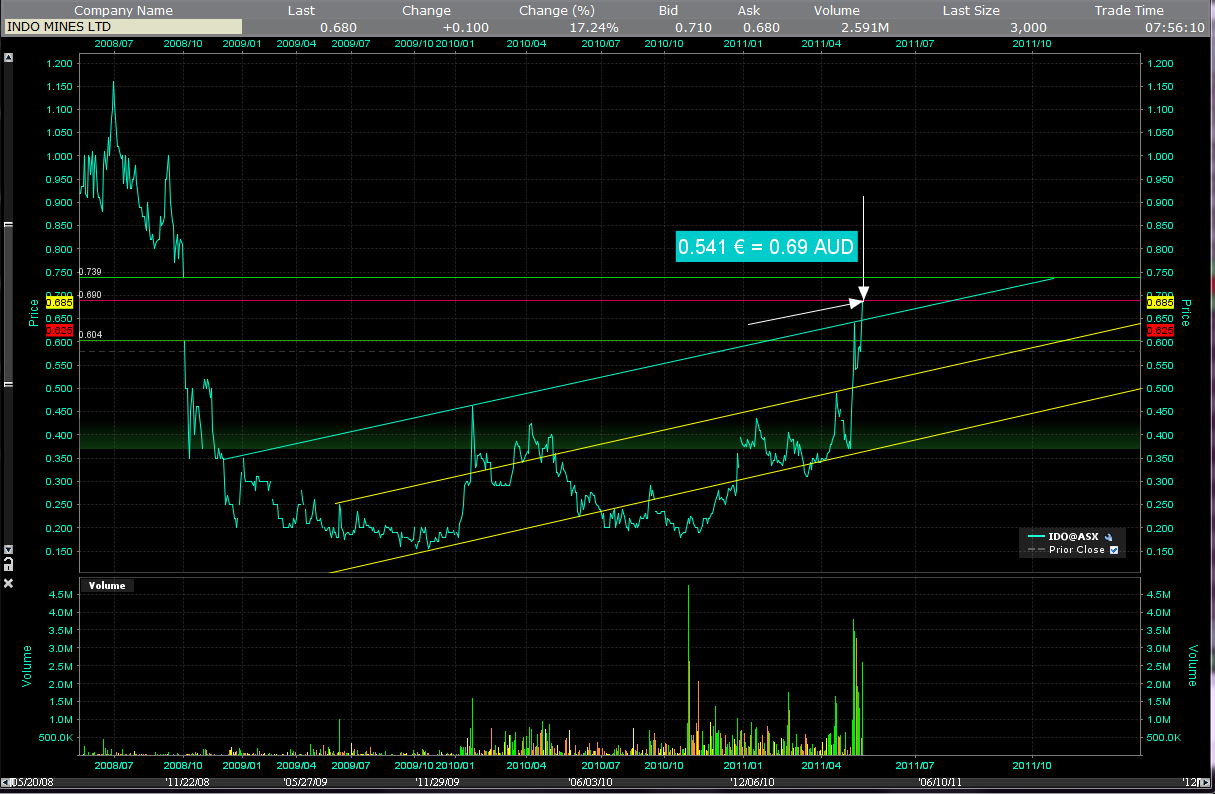Click the Company Name column header
The width and height of the screenshot is (1215, 794).
click(122, 10)
